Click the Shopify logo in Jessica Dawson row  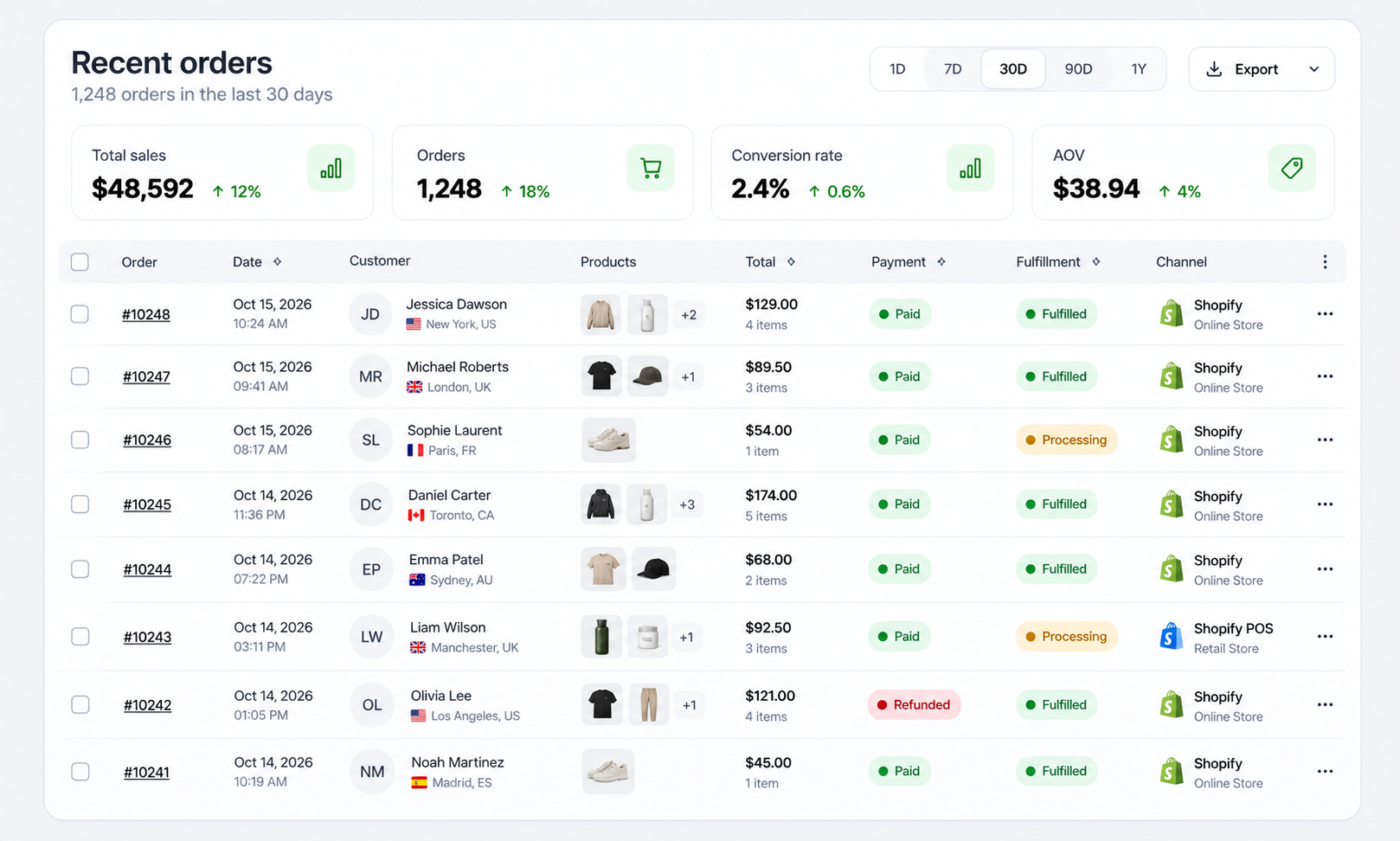[1171, 313]
